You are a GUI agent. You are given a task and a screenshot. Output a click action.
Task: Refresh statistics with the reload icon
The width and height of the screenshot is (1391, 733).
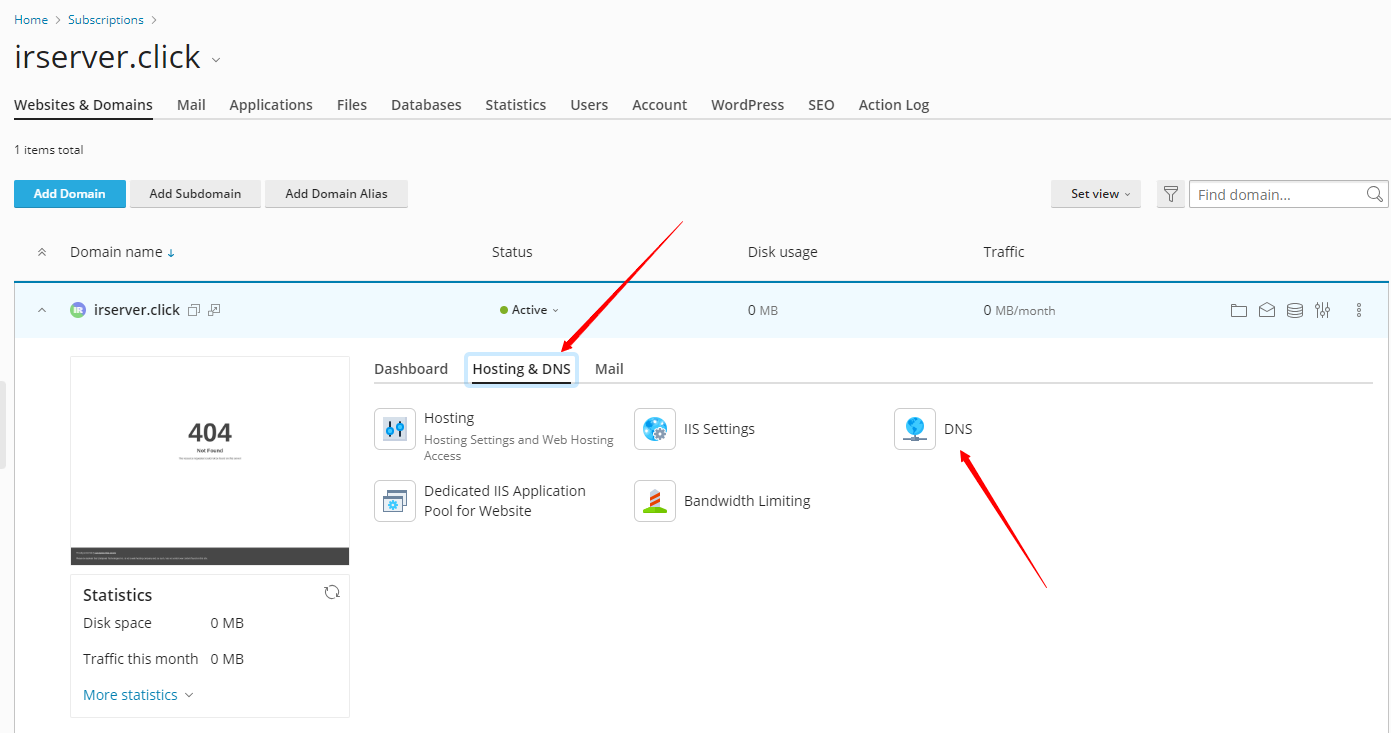[332, 592]
